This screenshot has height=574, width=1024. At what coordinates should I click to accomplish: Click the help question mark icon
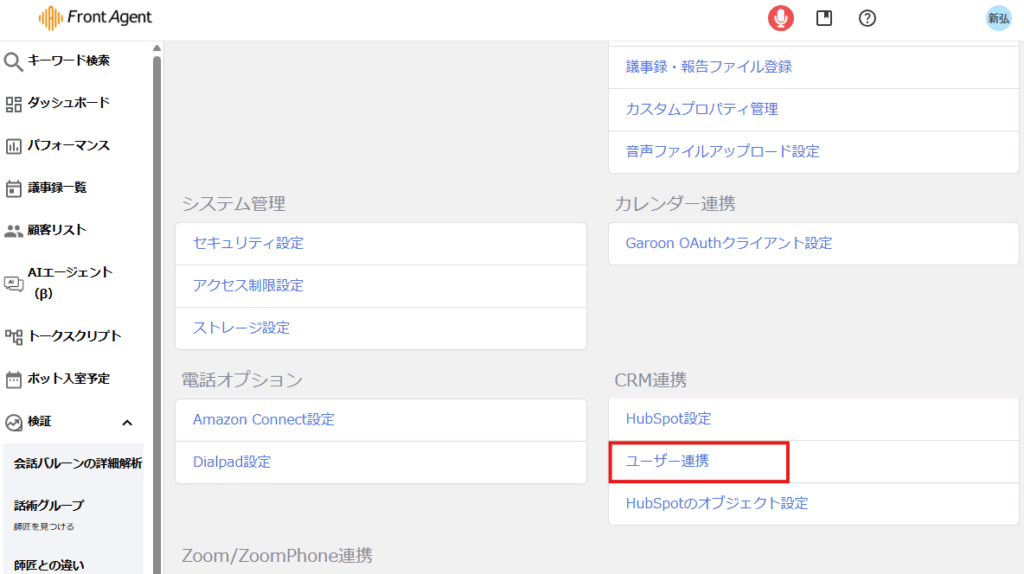tap(867, 18)
